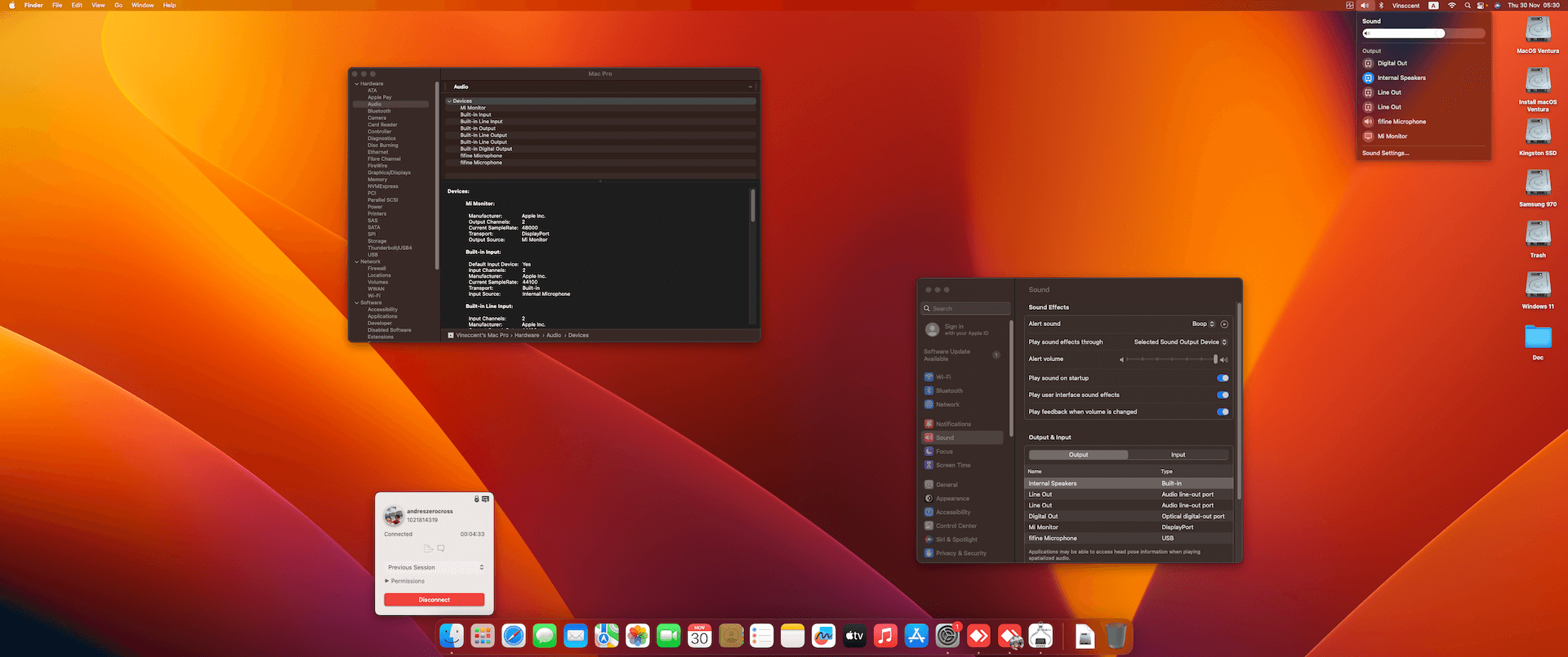Viewport: 1568px width, 657px height.
Task: Collapse Hardware tree in System Information
Action: click(x=357, y=84)
